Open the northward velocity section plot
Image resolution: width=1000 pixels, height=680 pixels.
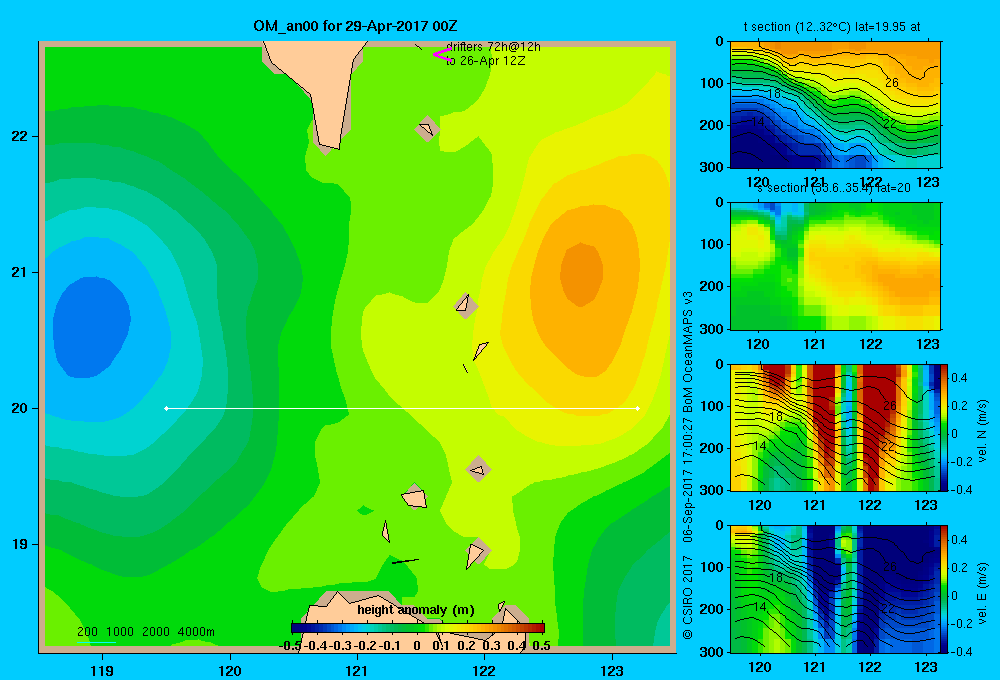(835, 427)
